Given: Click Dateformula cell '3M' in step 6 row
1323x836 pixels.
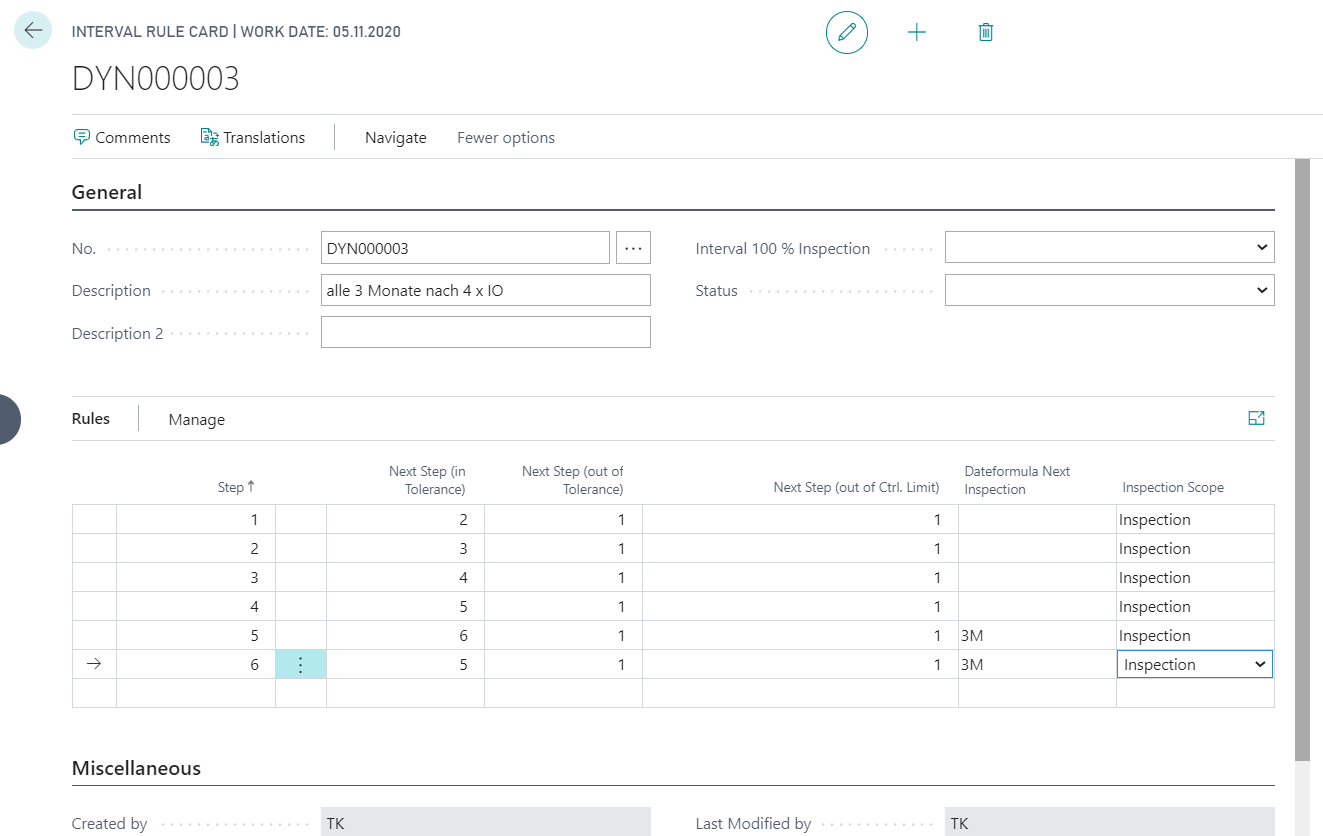Looking at the screenshot, I should point(1037,664).
